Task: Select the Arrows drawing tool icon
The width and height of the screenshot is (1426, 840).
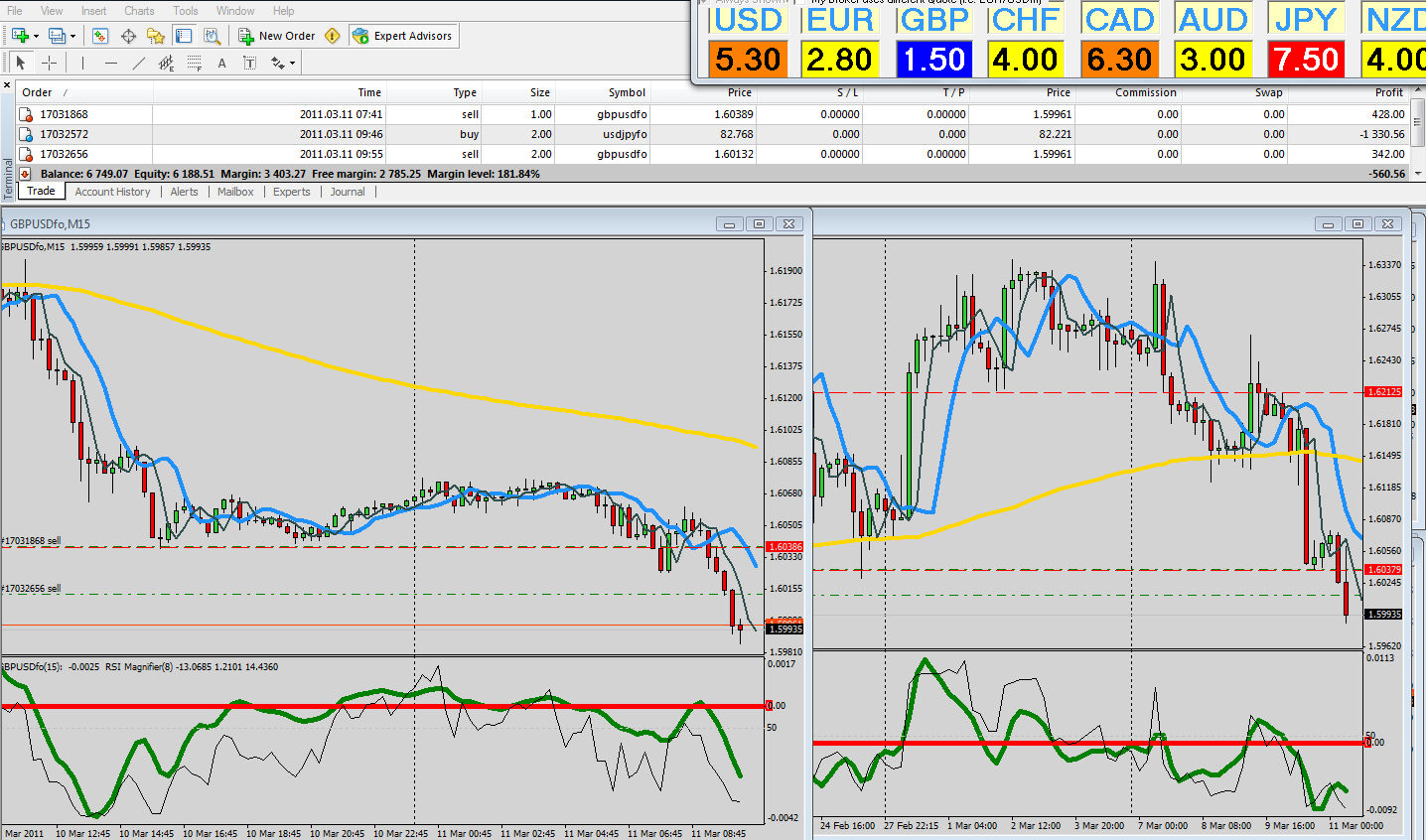Action: (277, 63)
